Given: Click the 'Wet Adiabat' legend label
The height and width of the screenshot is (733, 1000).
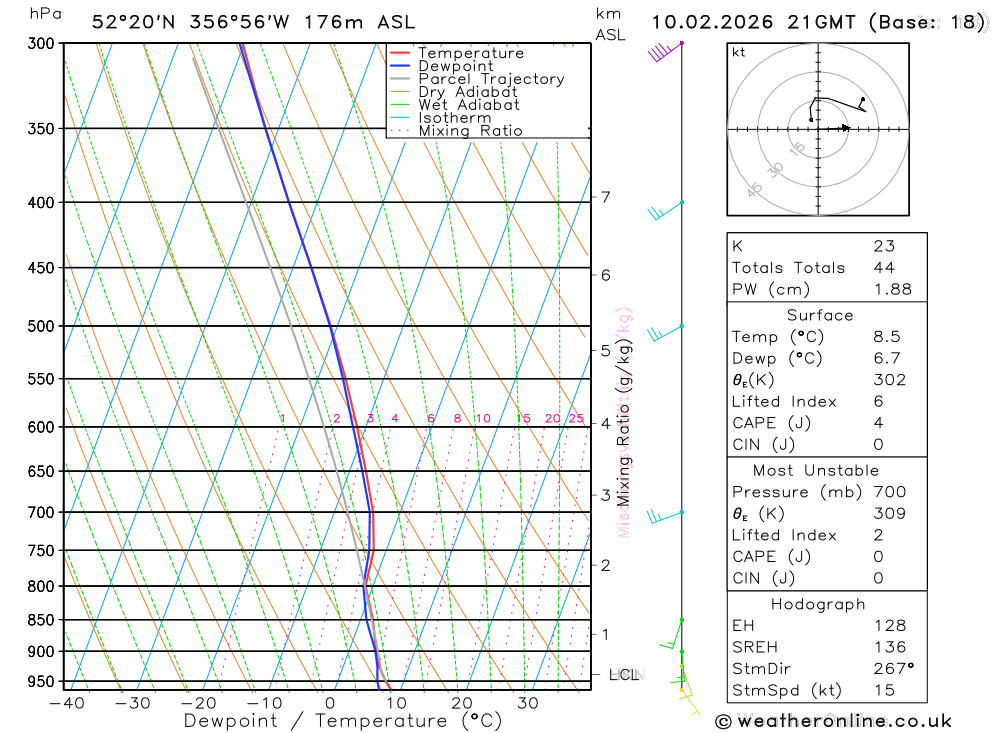Looking at the screenshot, I should [x=469, y=105].
